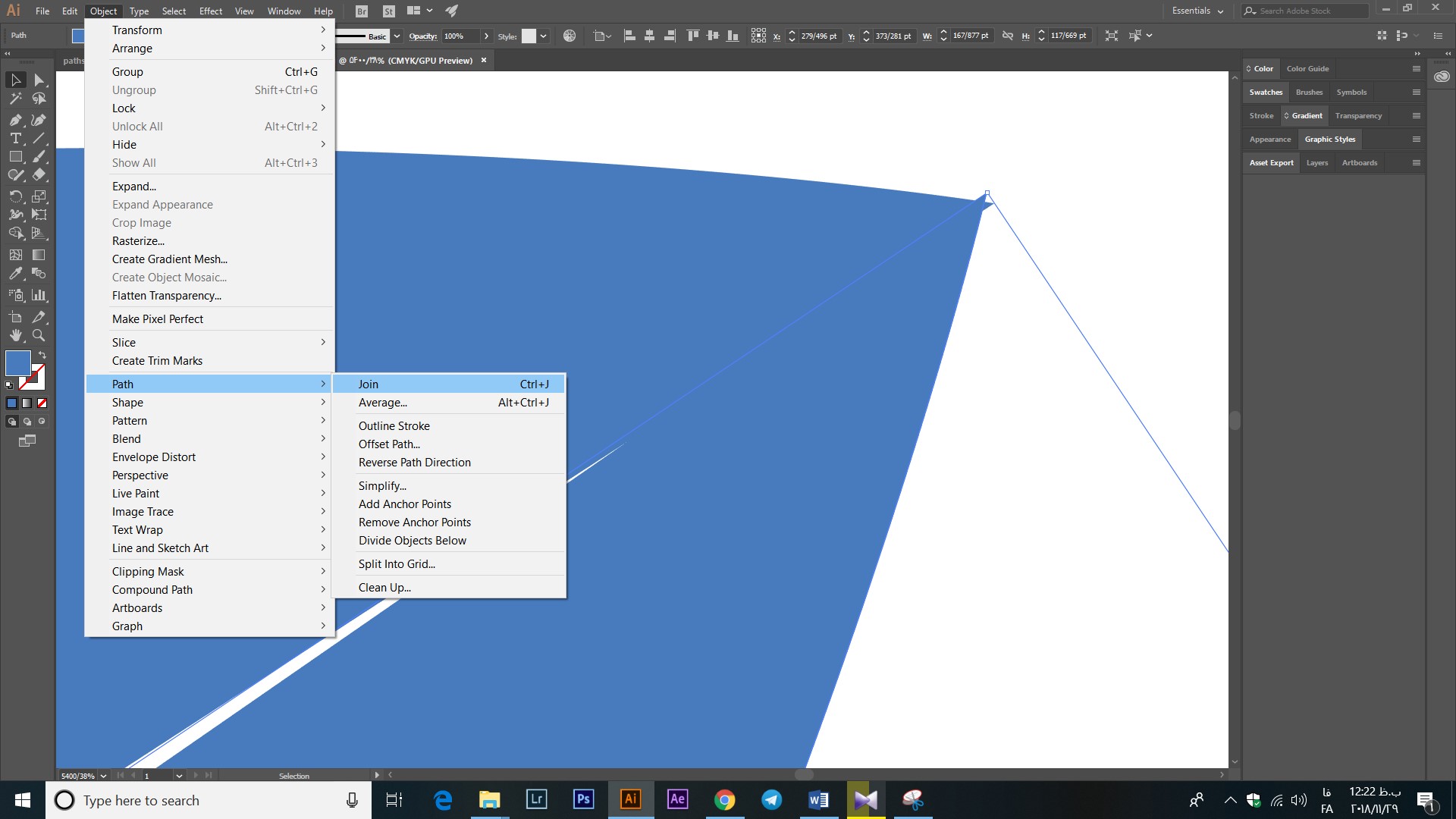Select the Eraser tool
1456x819 pixels.
click(x=39, y=175)
